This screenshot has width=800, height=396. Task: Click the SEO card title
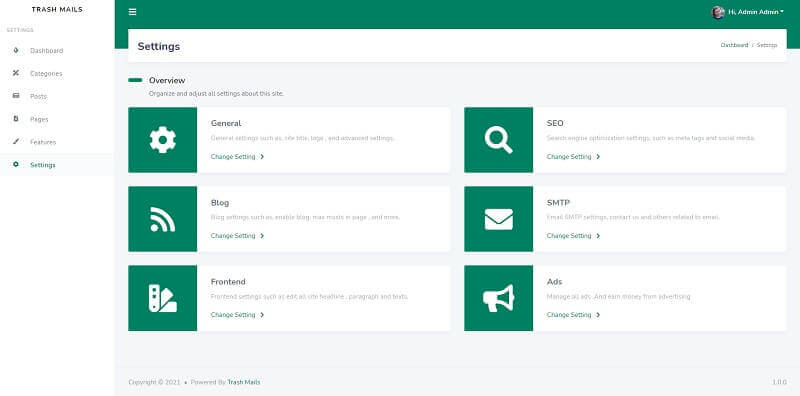pyautogui.click(x=555, y=123)
